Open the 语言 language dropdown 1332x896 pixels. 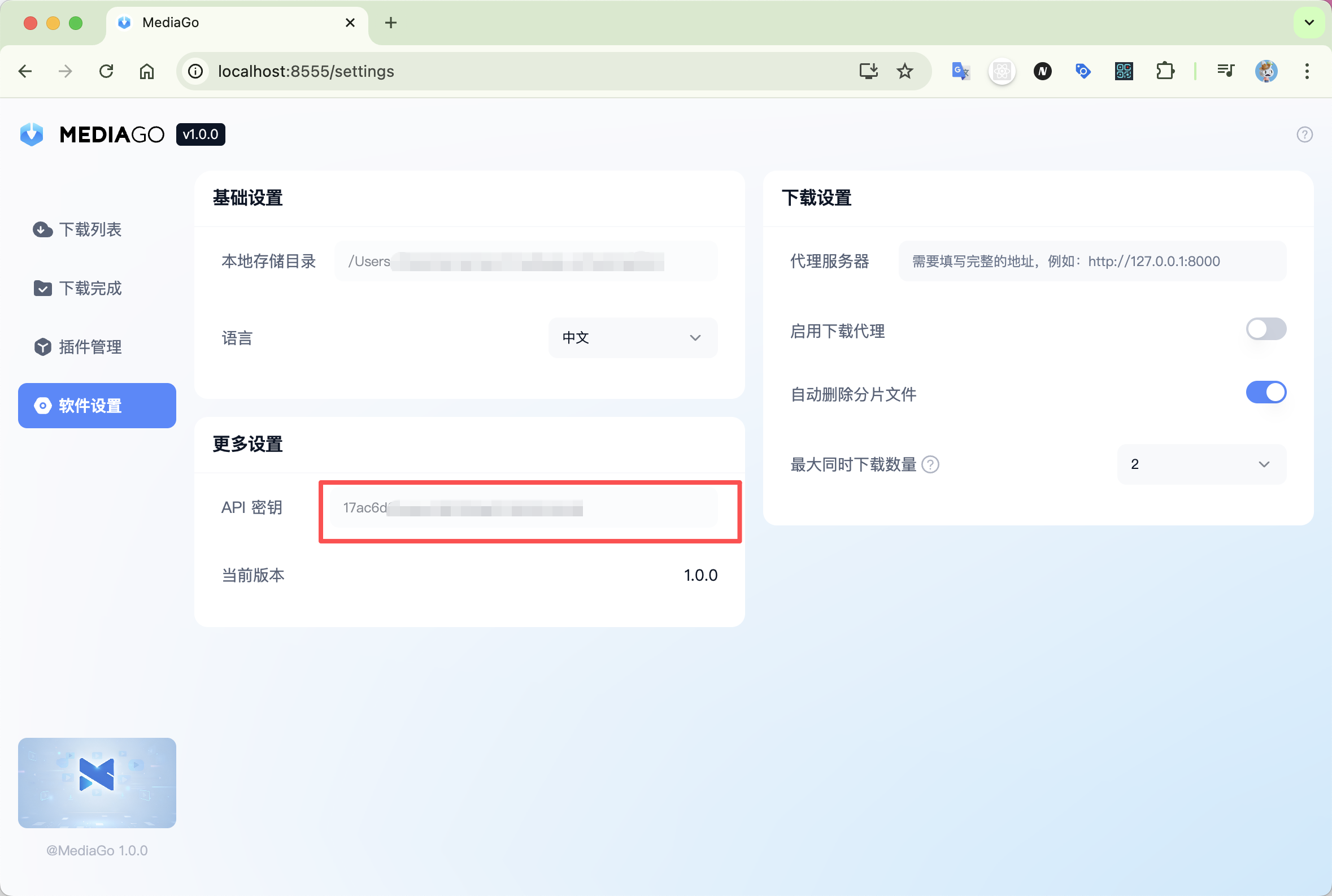pos(633,338)
